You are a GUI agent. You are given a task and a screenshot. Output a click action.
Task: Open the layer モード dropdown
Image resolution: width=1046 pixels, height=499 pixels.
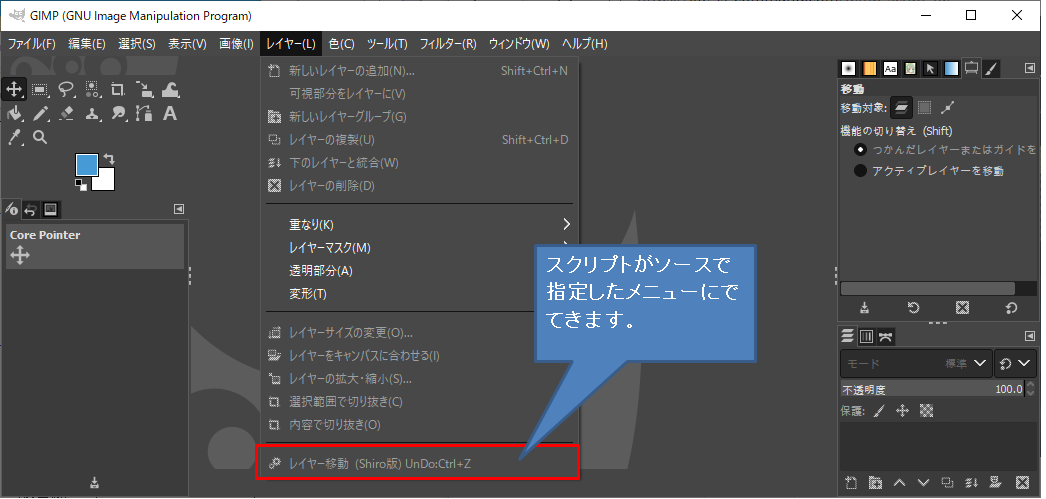click(915, 364)
